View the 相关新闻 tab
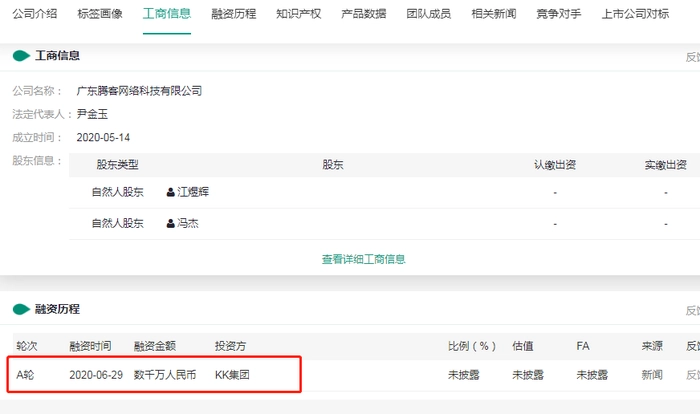 click(x=495, y=14)
